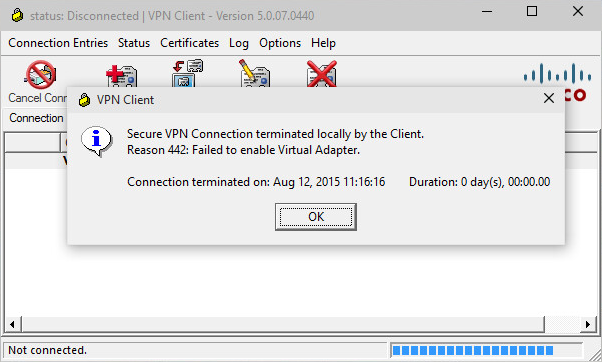Open the Help menu

click(x=323, y=43)
